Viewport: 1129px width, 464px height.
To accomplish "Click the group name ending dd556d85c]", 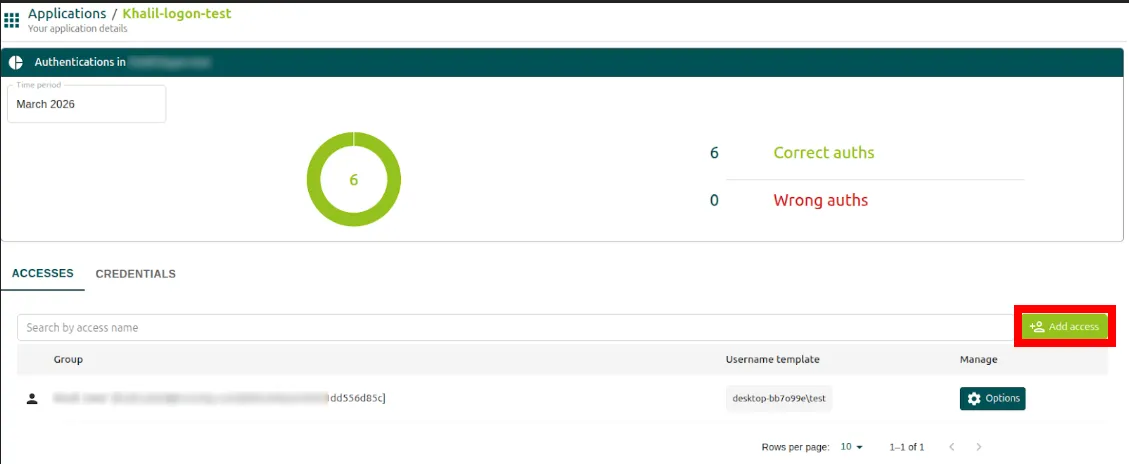I will point(220,398).
